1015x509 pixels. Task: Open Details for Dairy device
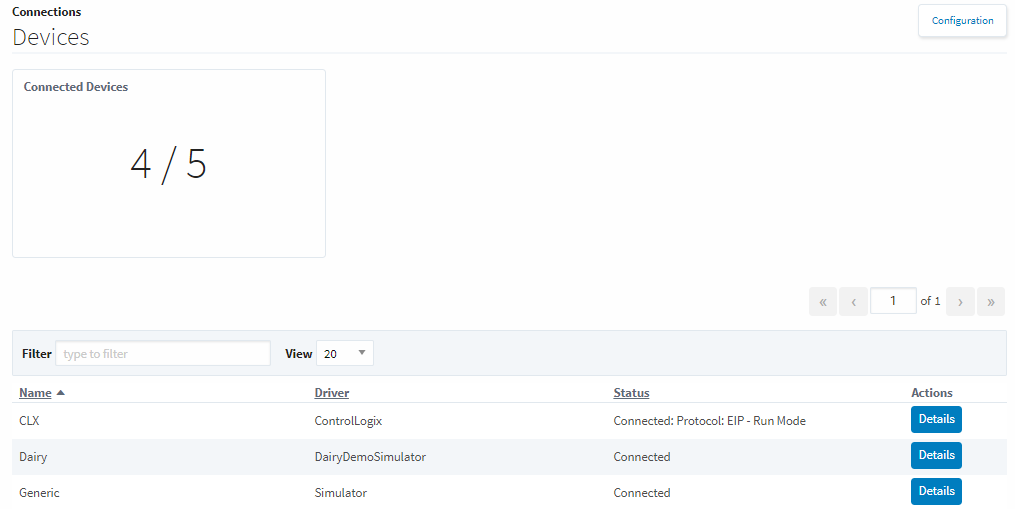coord(936,455)
